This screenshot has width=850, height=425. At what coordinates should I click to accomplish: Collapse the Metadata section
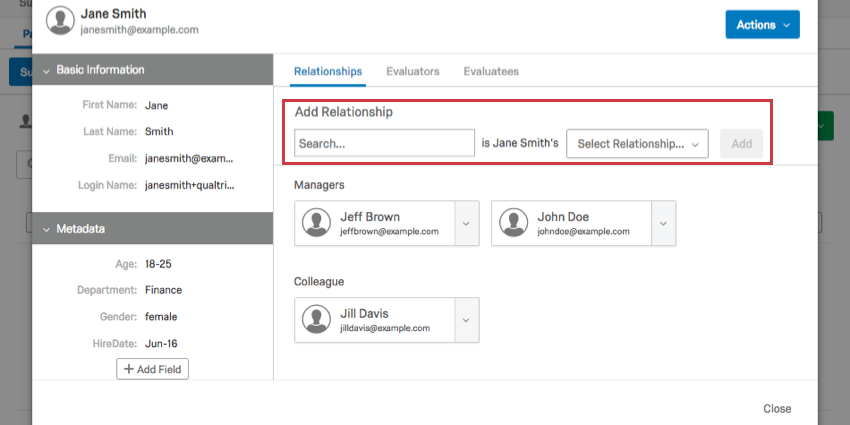[x=47, y=229]
